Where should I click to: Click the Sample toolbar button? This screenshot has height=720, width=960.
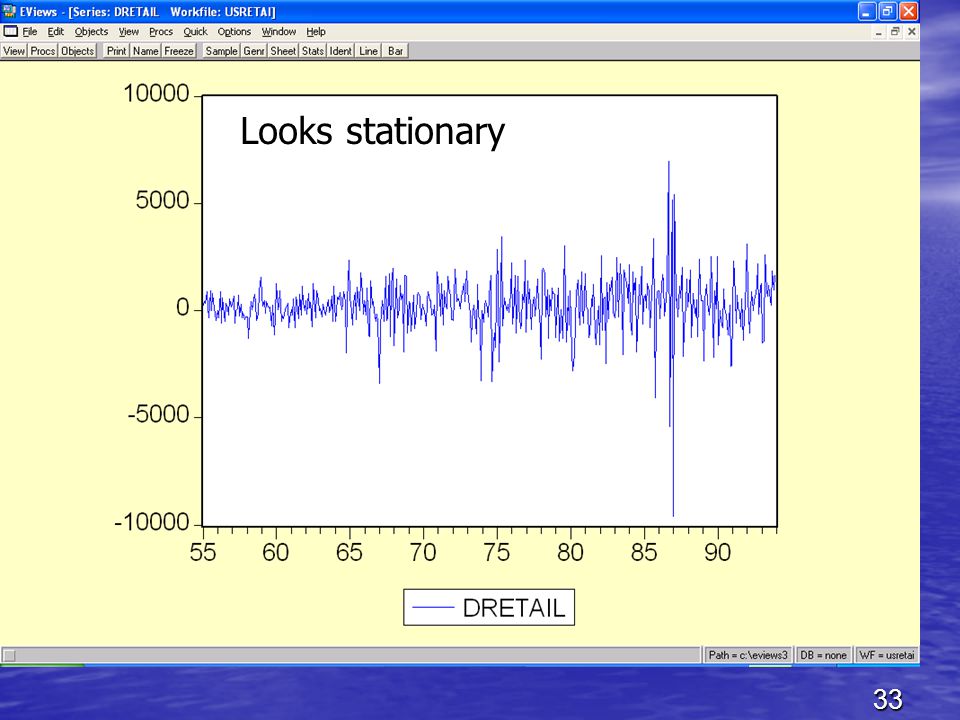click(222, 51)
